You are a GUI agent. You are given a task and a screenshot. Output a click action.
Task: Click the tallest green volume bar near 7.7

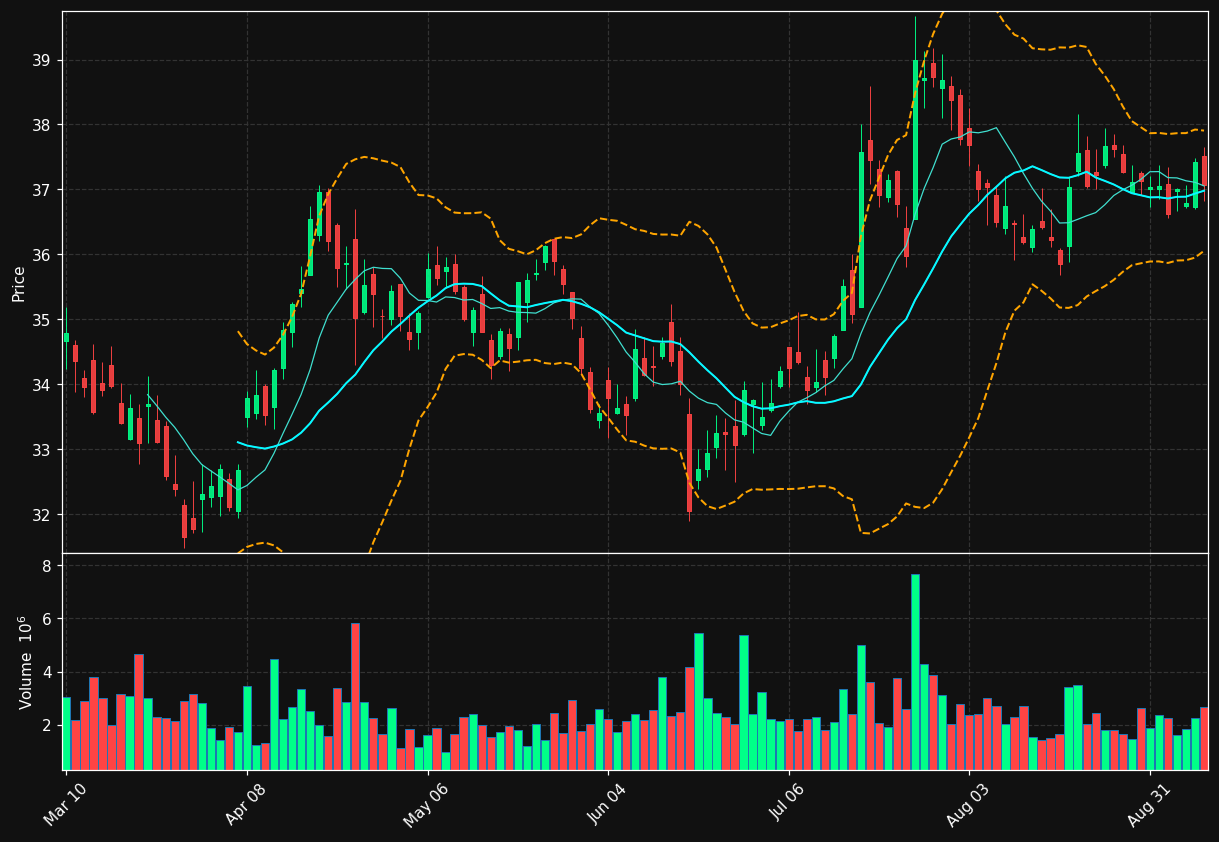[x=915, y=672]
